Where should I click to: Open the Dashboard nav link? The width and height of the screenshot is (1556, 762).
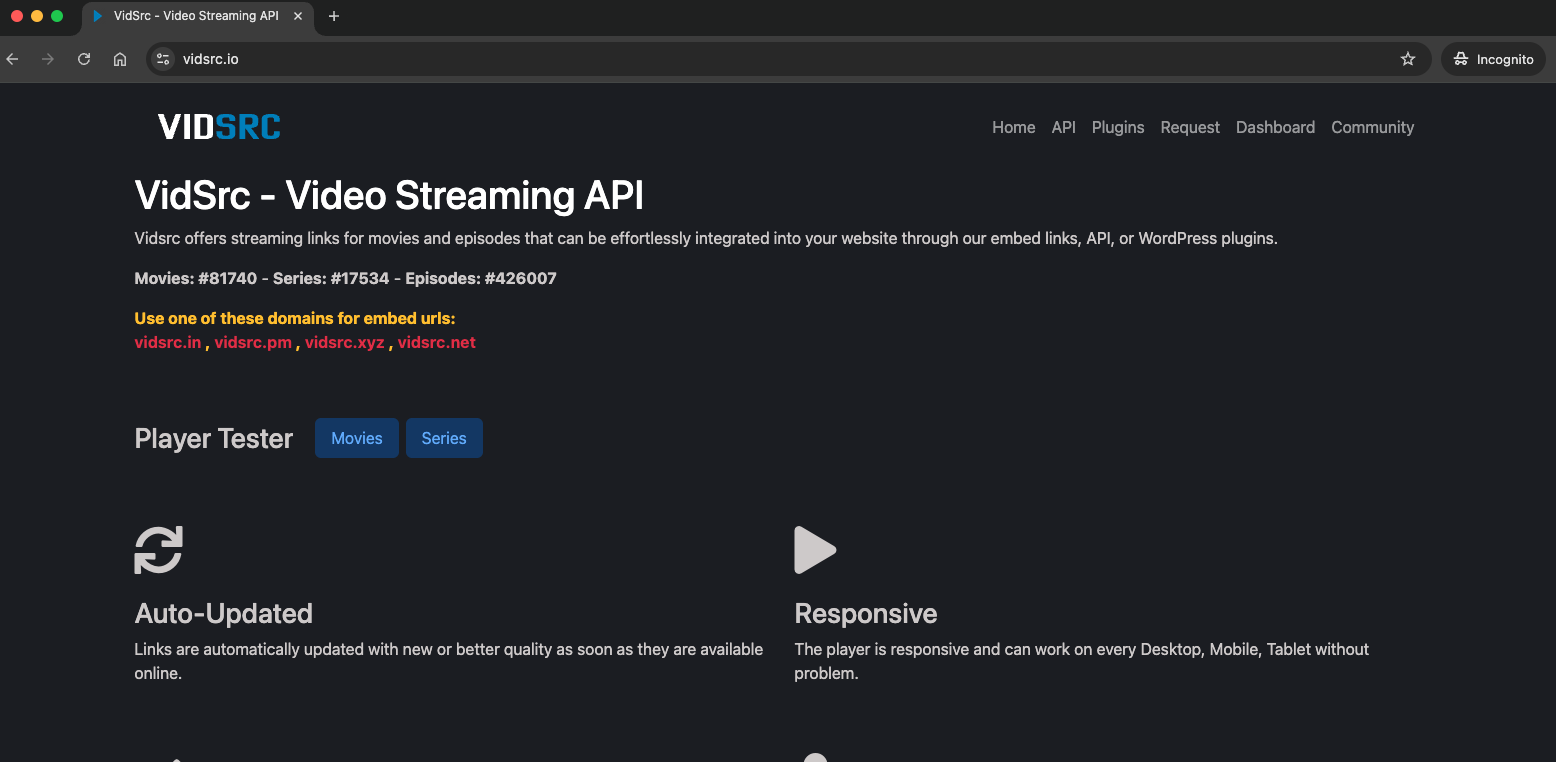point(1275,127)
